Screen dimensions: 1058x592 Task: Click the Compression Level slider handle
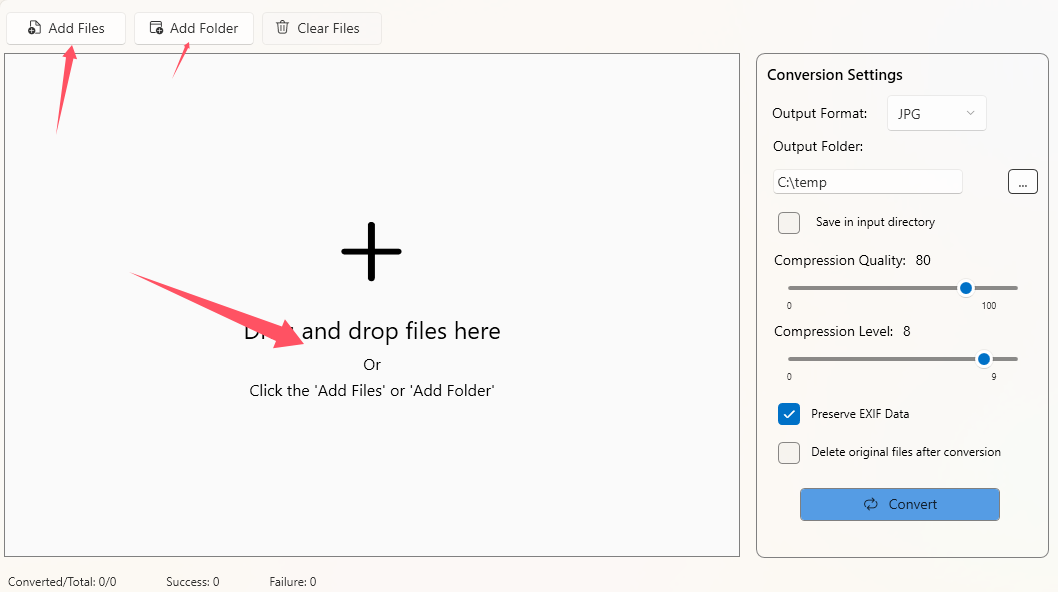[984, 359]
